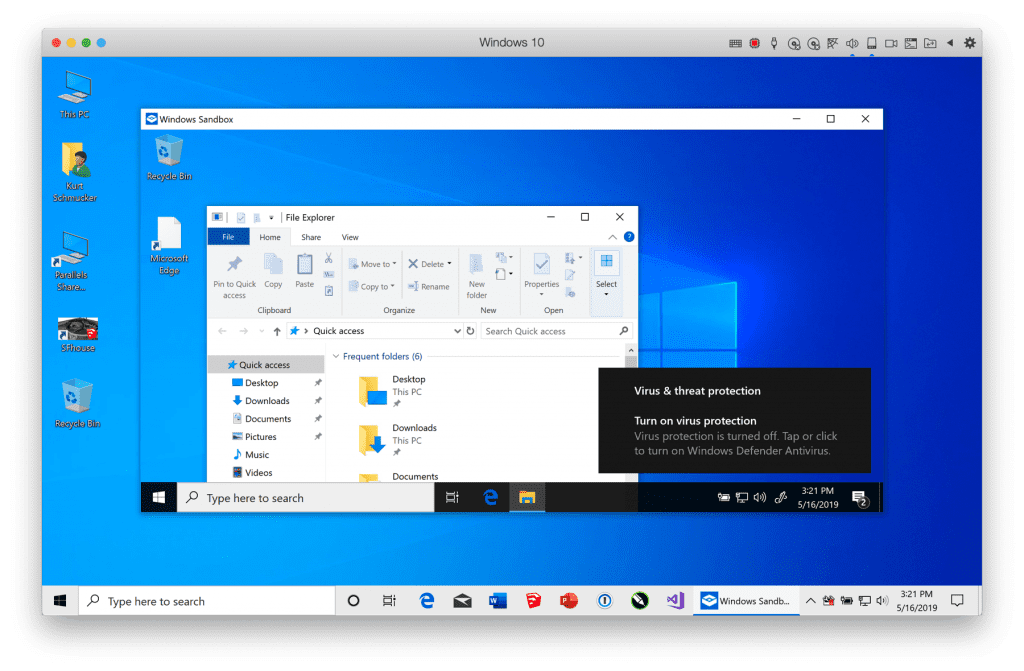The image size is (1024, 671).
Task: Switch to the Home ribbon tab
Action: [x=270, y=237]
